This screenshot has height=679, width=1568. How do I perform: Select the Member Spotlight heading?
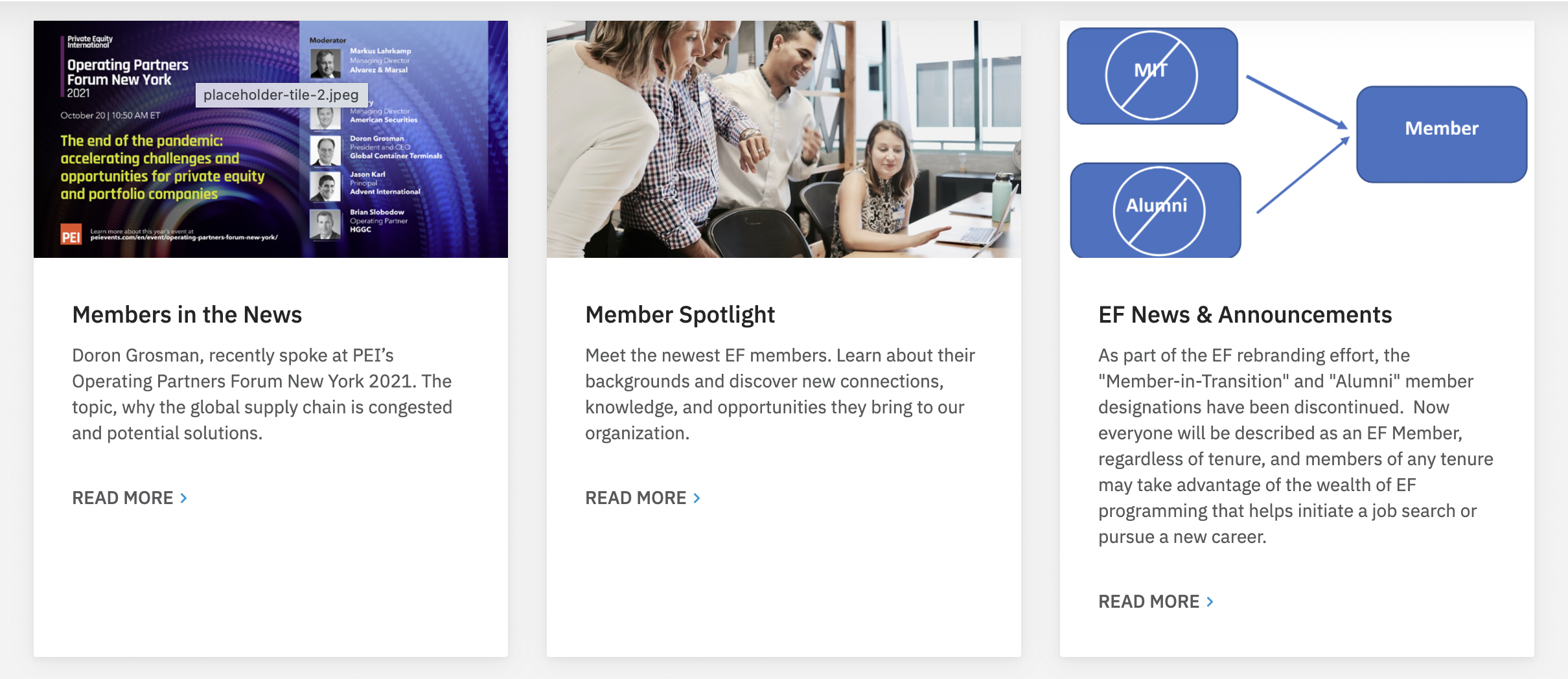(680, 315)
